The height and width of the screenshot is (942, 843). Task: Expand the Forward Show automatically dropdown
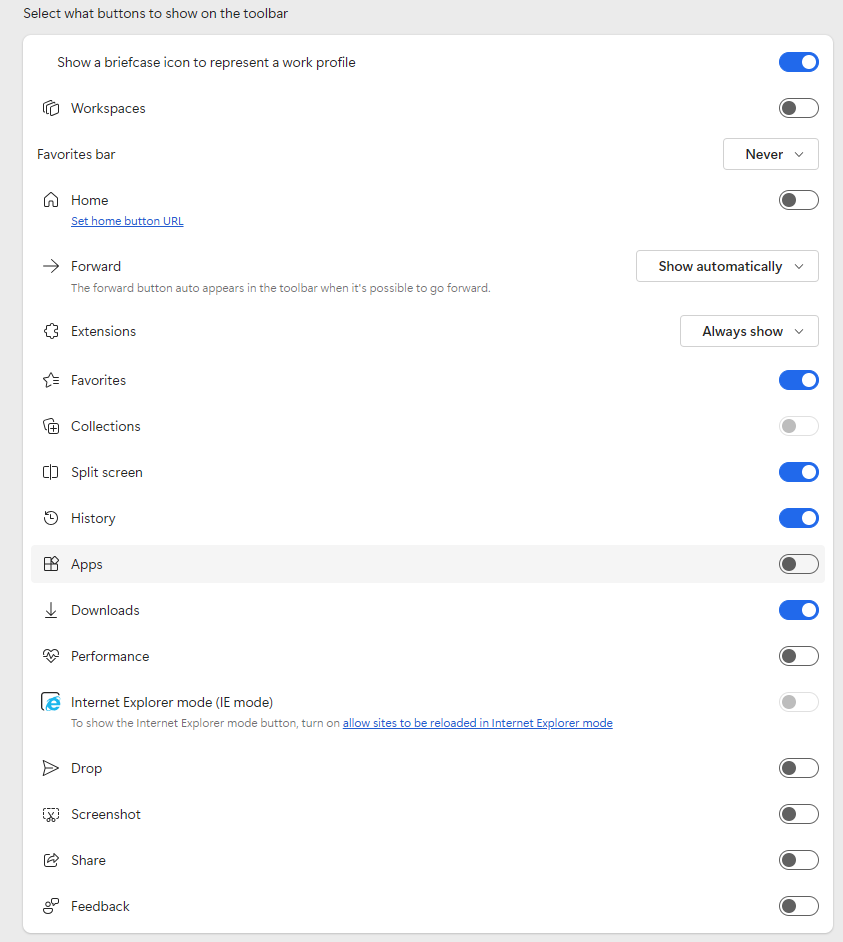pos(728,266)
